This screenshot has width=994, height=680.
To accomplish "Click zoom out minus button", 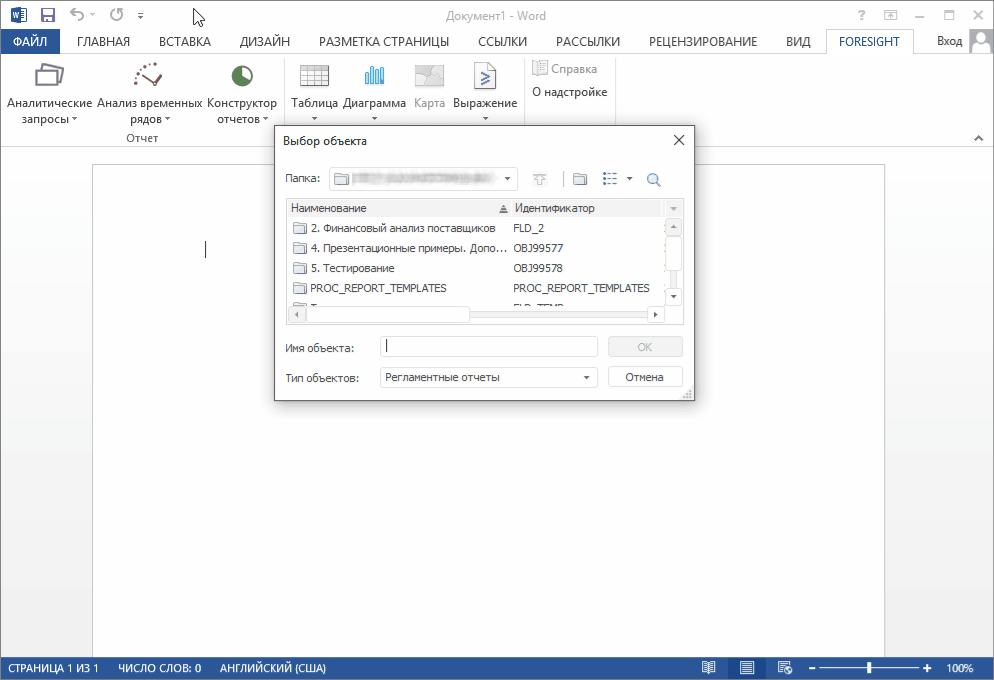I will 812,668.
